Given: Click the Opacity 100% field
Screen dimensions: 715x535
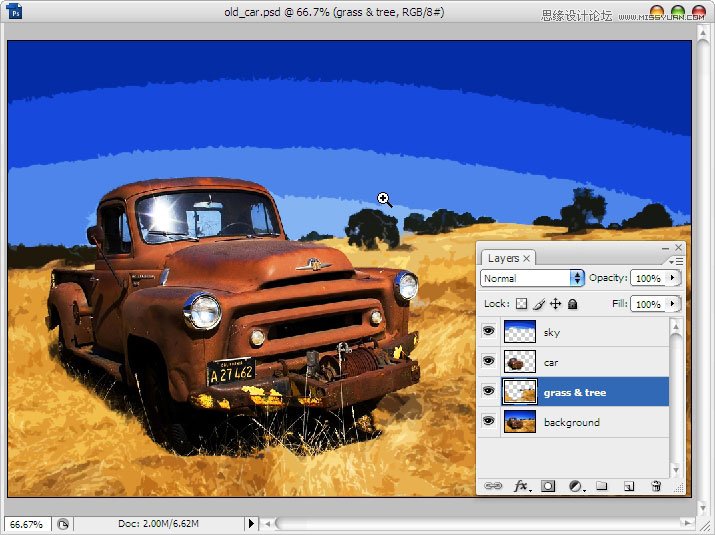Looking at the screenshot, I should click(649, 278).
